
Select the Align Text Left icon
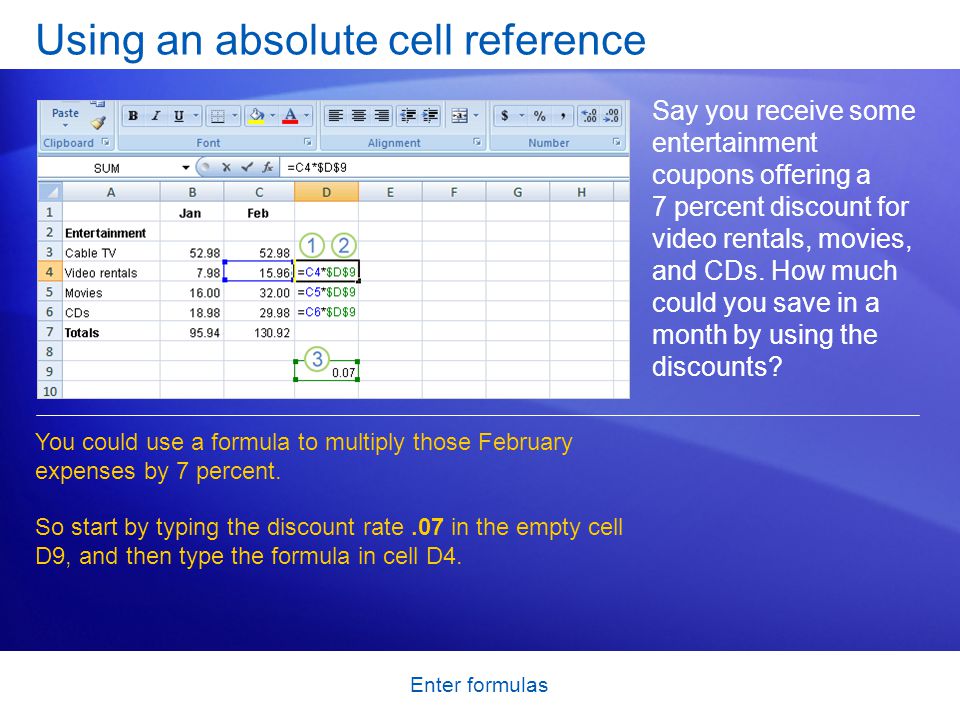click(x=335, y=116)
